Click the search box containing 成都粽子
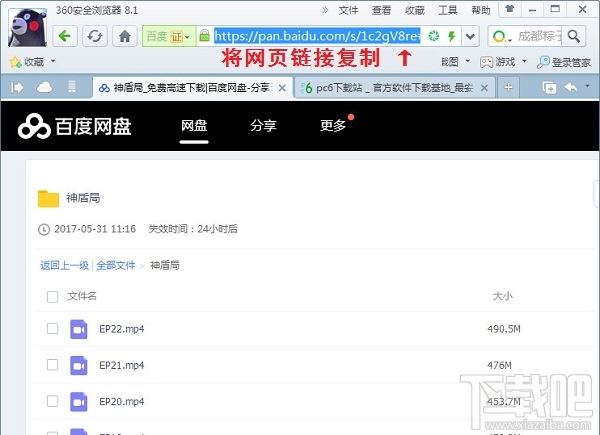The image size is (600, 435). pos(539,36)
